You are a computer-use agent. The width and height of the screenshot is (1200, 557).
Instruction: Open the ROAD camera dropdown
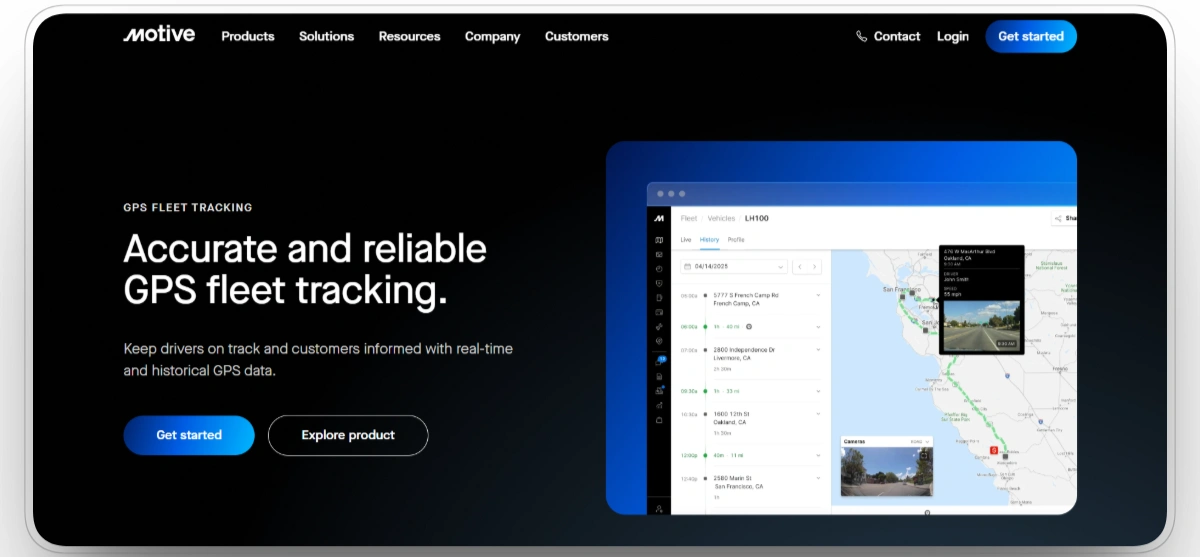tap(920, 441)
